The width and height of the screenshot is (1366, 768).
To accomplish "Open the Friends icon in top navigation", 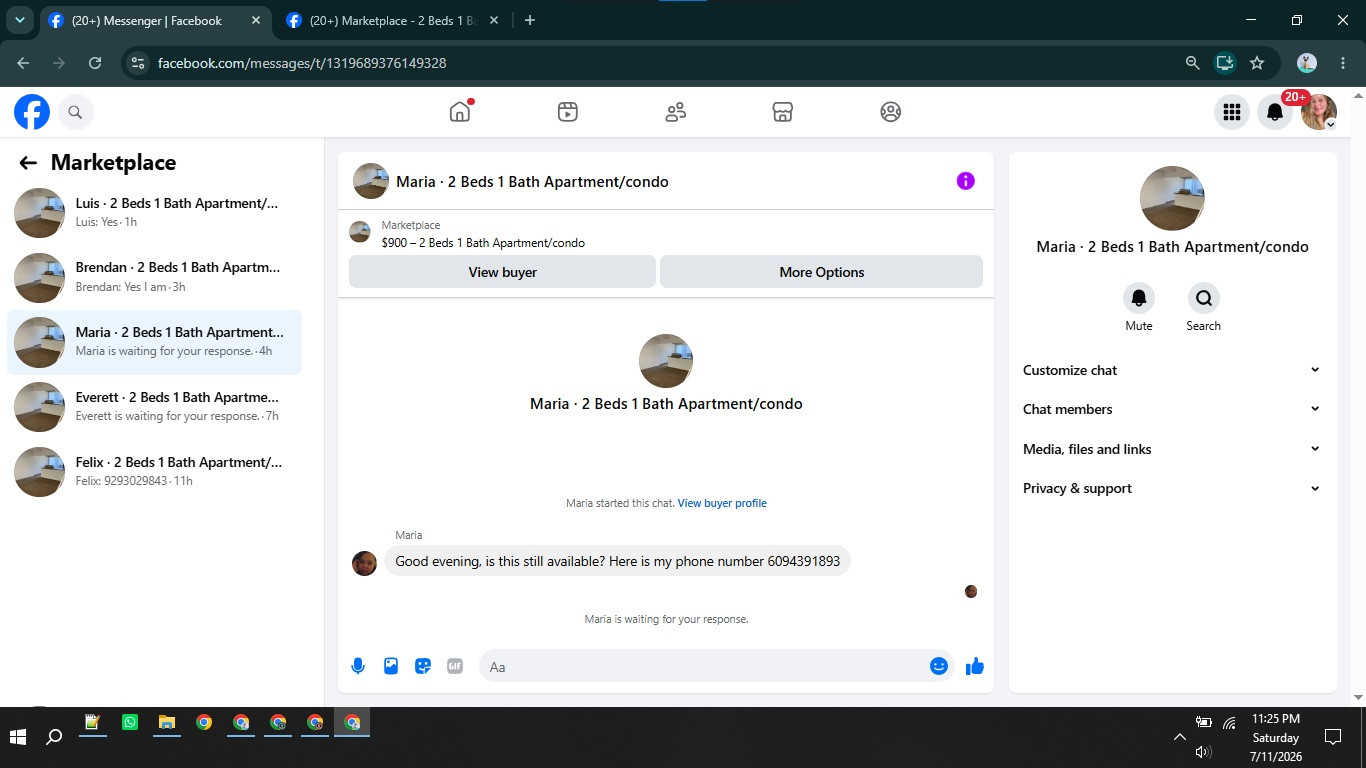I will [x=676, y=112].
